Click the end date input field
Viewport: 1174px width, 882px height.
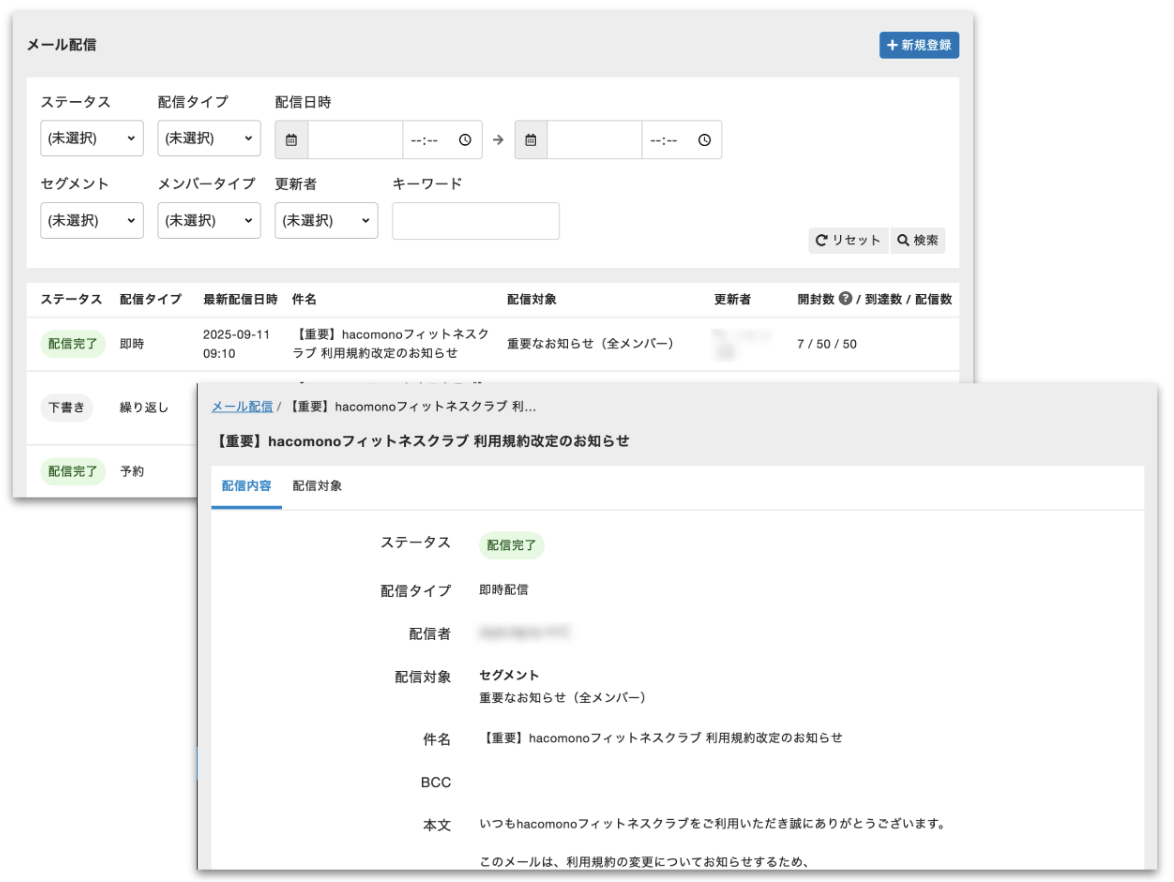tap(594, 140)
